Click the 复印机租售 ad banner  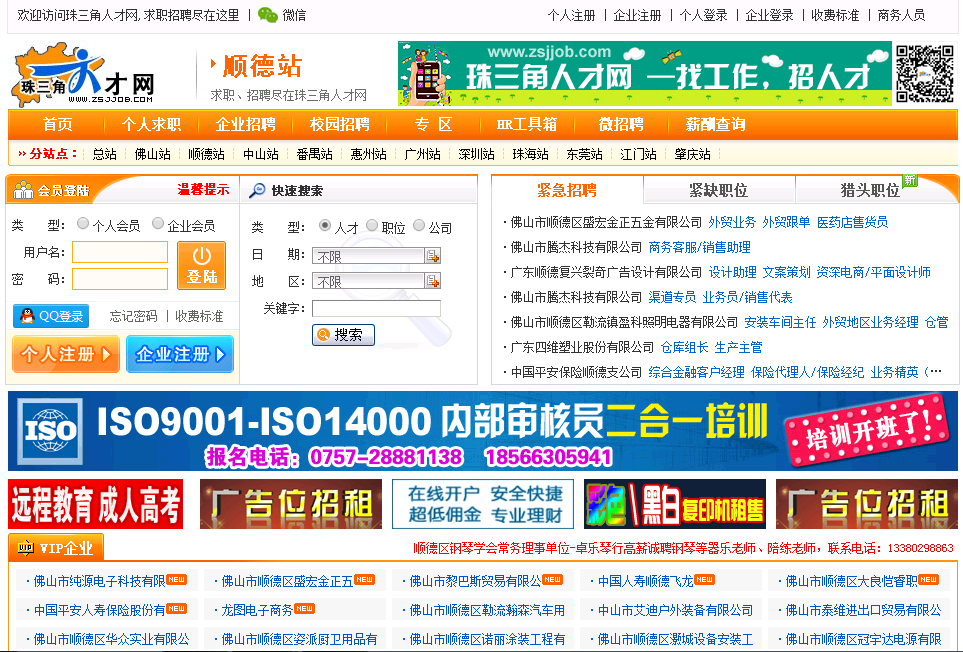[675, 504]
